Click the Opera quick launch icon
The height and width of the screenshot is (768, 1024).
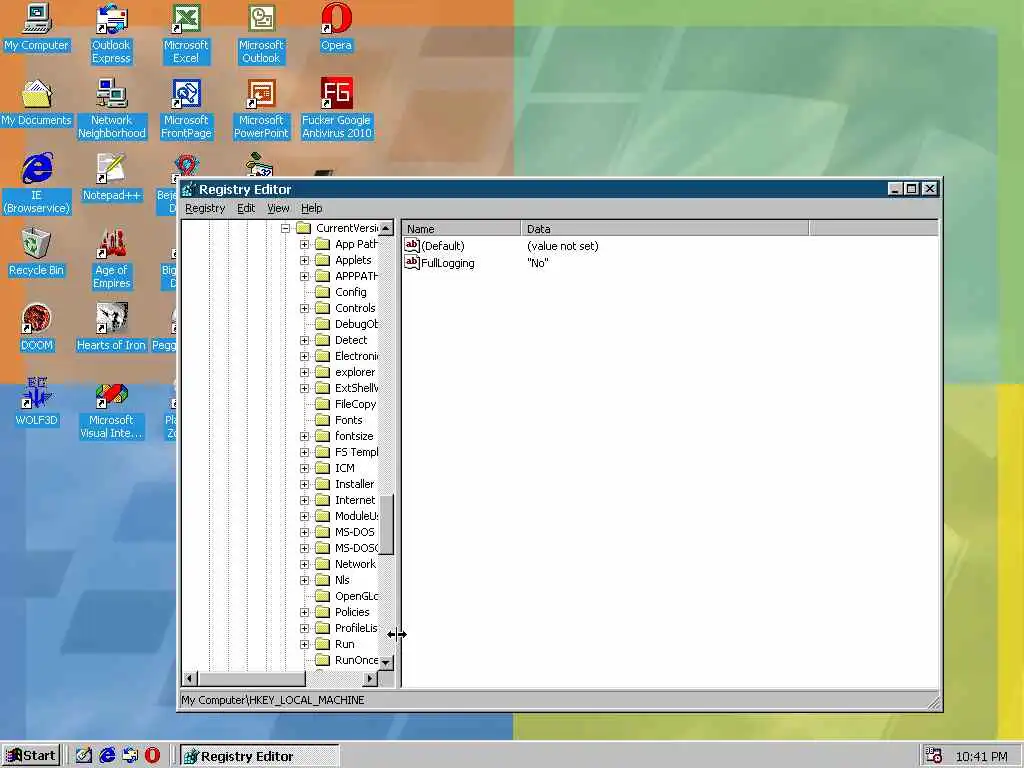click(x=152, y=756)
